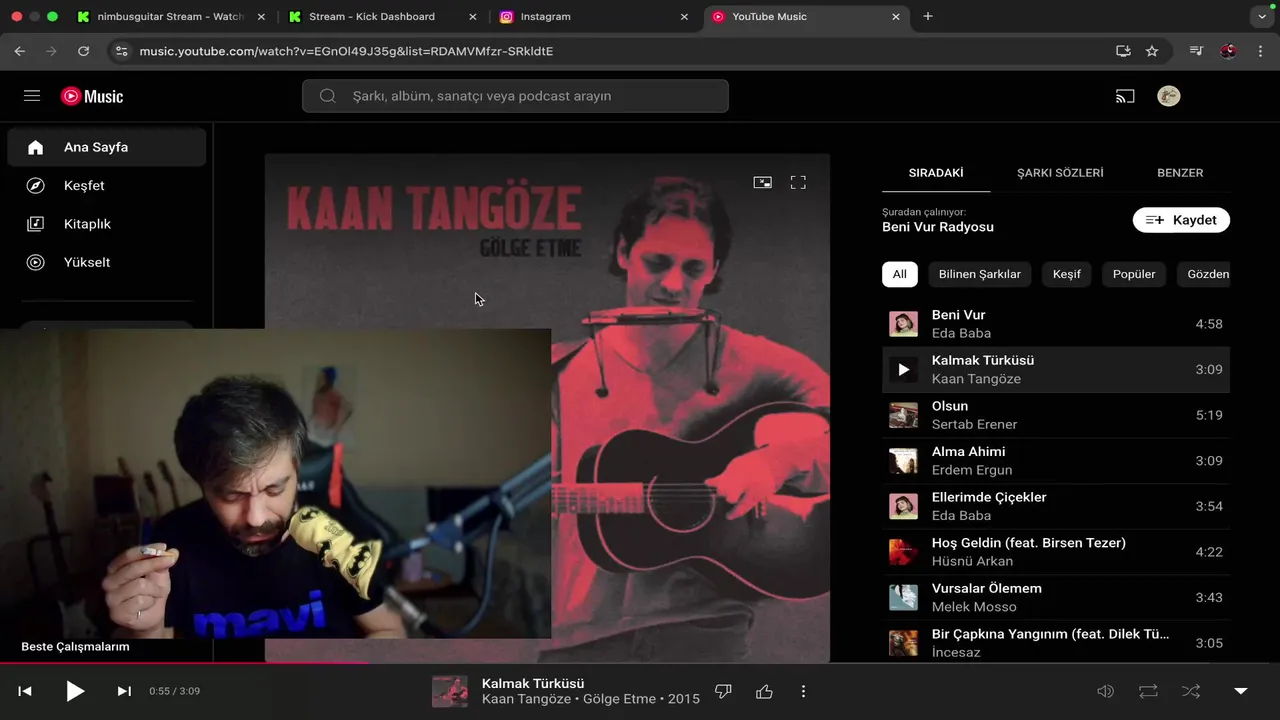This screenshot has height=720, width=1280.
Task: Toggle shuffle mode
Action: tap(1191, 691)
